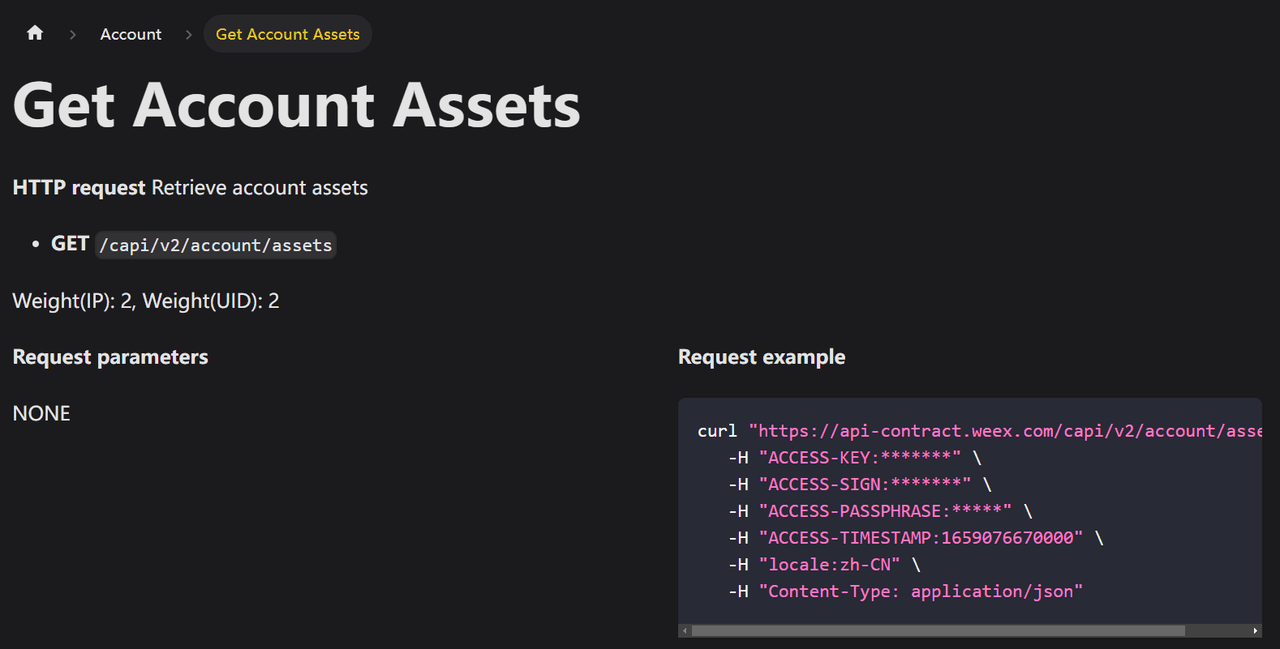Click the Get Account Assets page title
The height and width of the screenshot is (649, 1280).
pyautogui.click(x=295, y=105)
